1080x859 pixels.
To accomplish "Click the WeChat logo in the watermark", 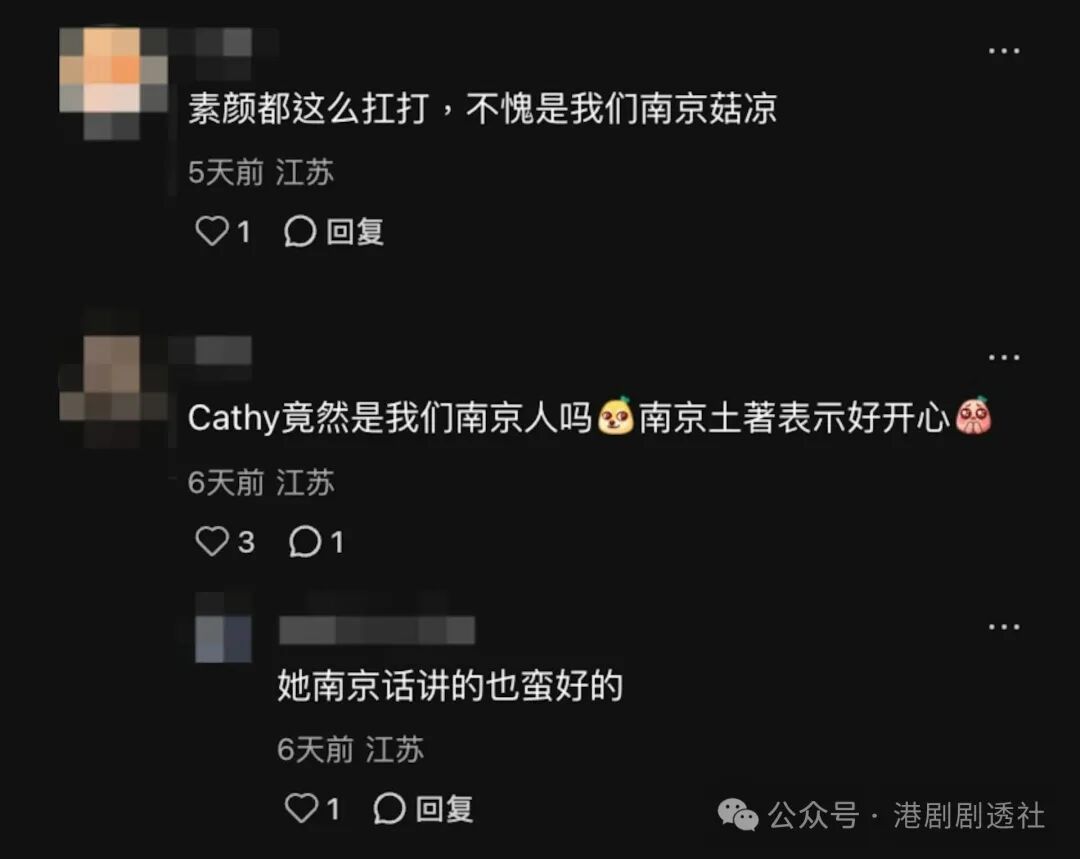I will point(738,815).
